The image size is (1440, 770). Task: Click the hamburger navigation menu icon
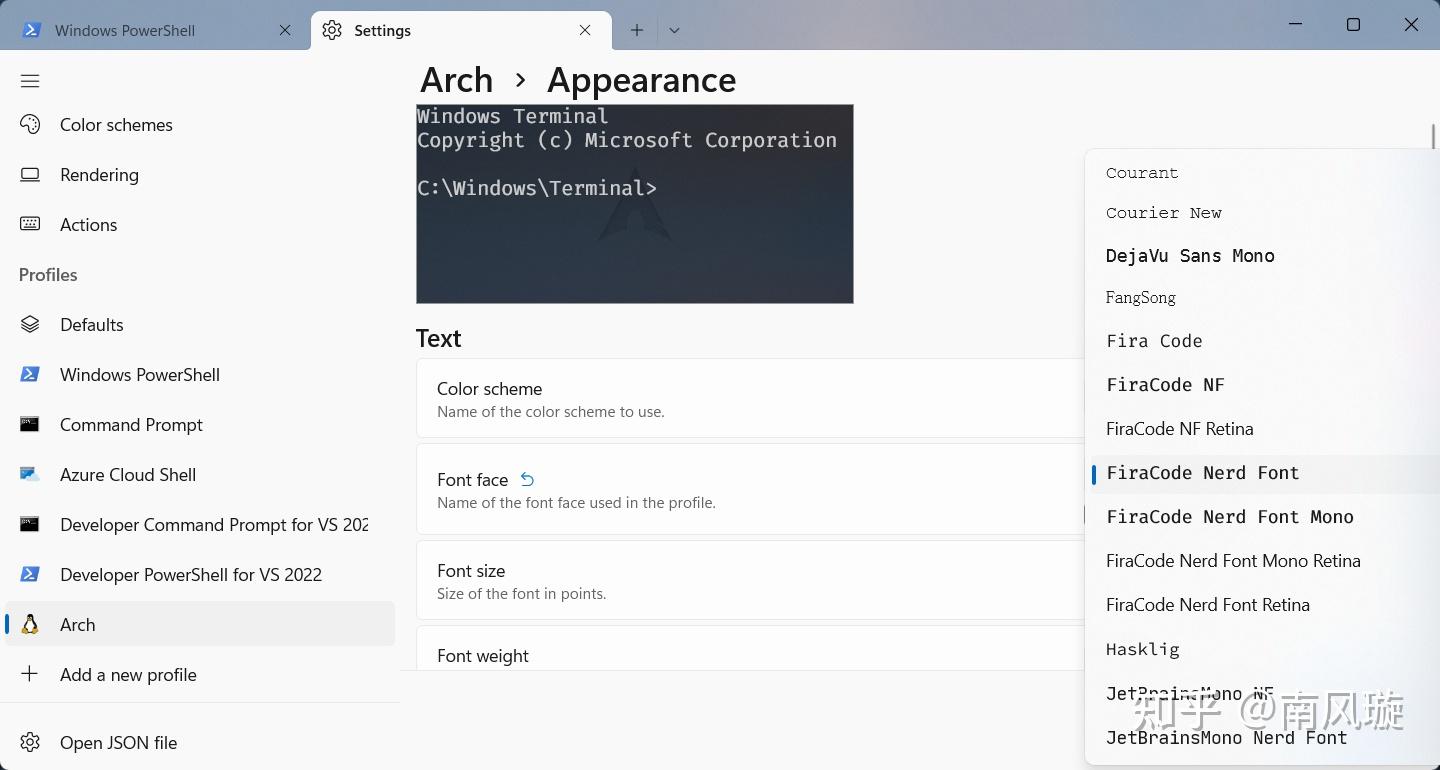tap(30, 81)
